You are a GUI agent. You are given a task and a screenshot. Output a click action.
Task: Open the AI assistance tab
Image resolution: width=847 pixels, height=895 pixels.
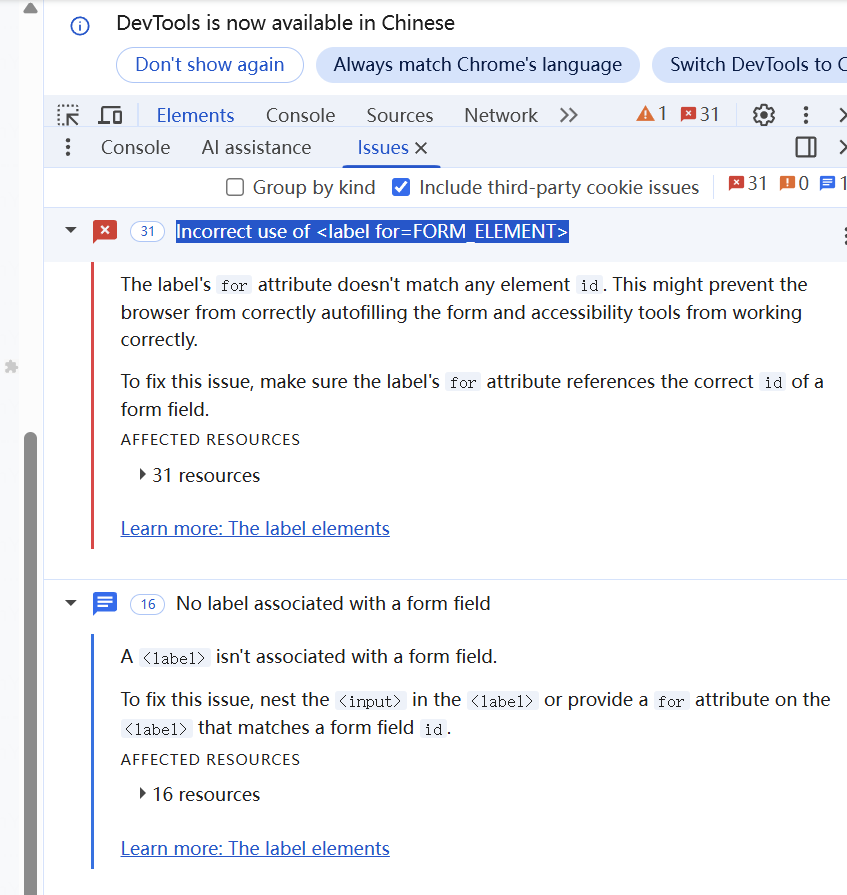click(256, 147)
